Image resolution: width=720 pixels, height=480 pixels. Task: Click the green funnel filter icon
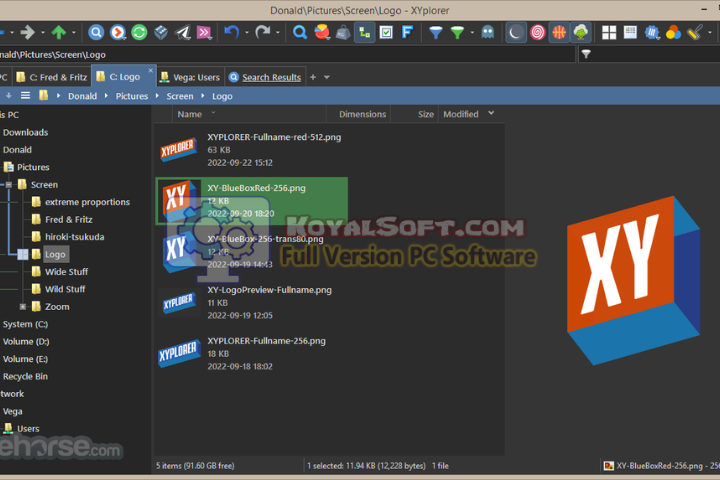pyautogui.click(x=457, y=32)
